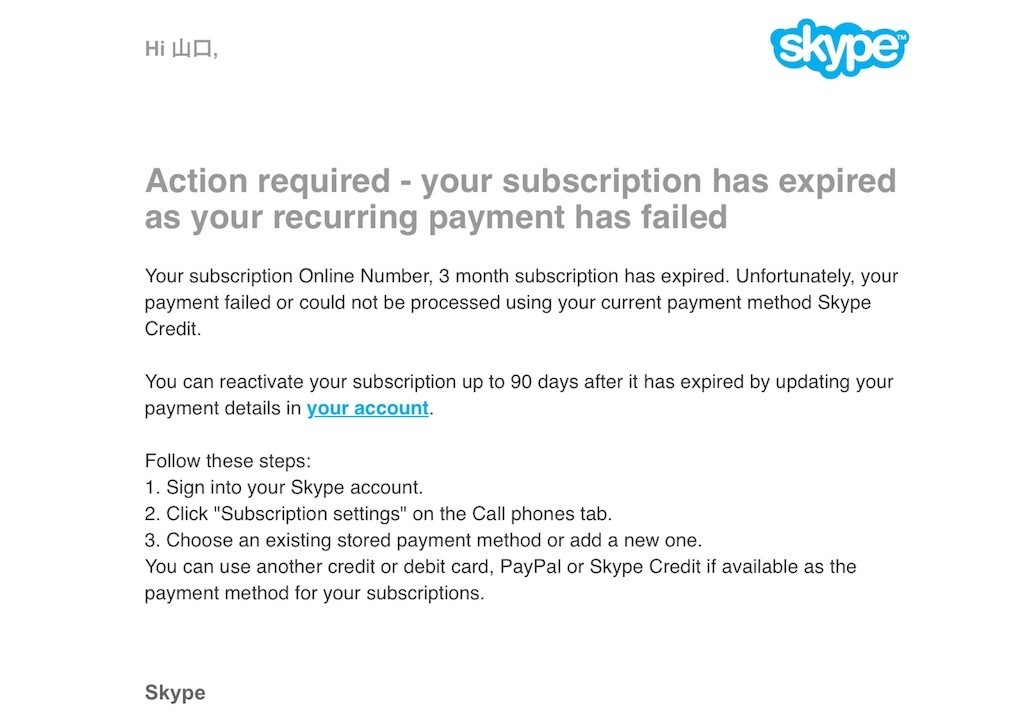Viewport: 1024px width, 719px height.
Task: Click the 'Hi 山口,' greeting text
Action: pos(182,48)
